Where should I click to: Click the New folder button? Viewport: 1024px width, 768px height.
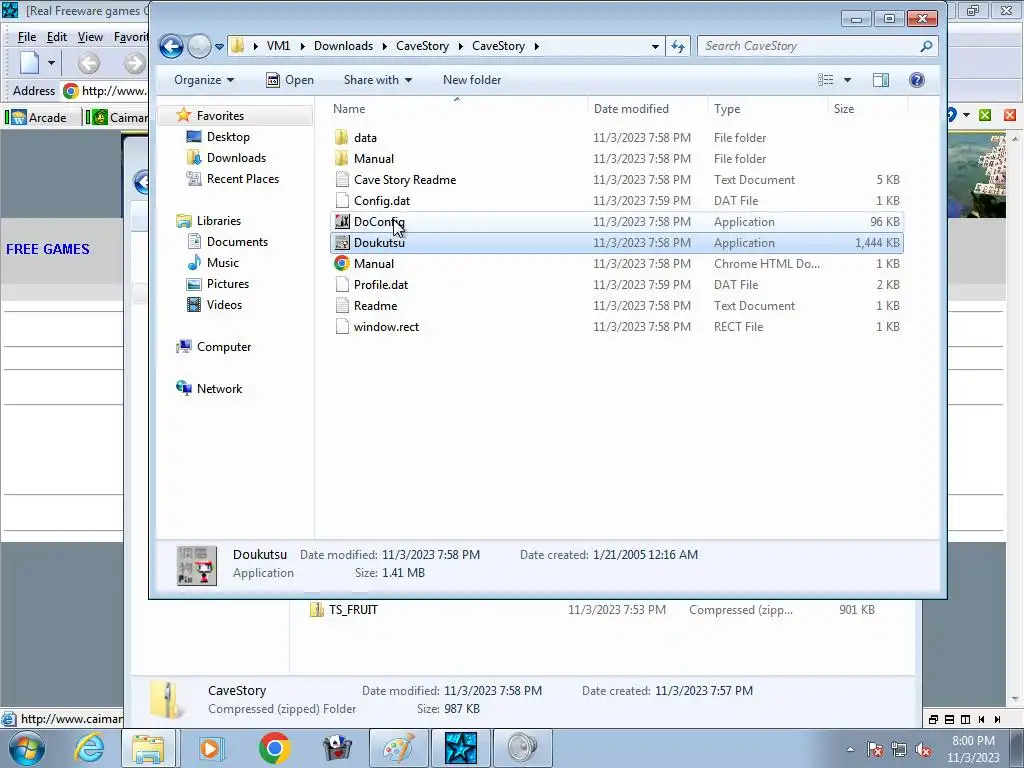472,80
